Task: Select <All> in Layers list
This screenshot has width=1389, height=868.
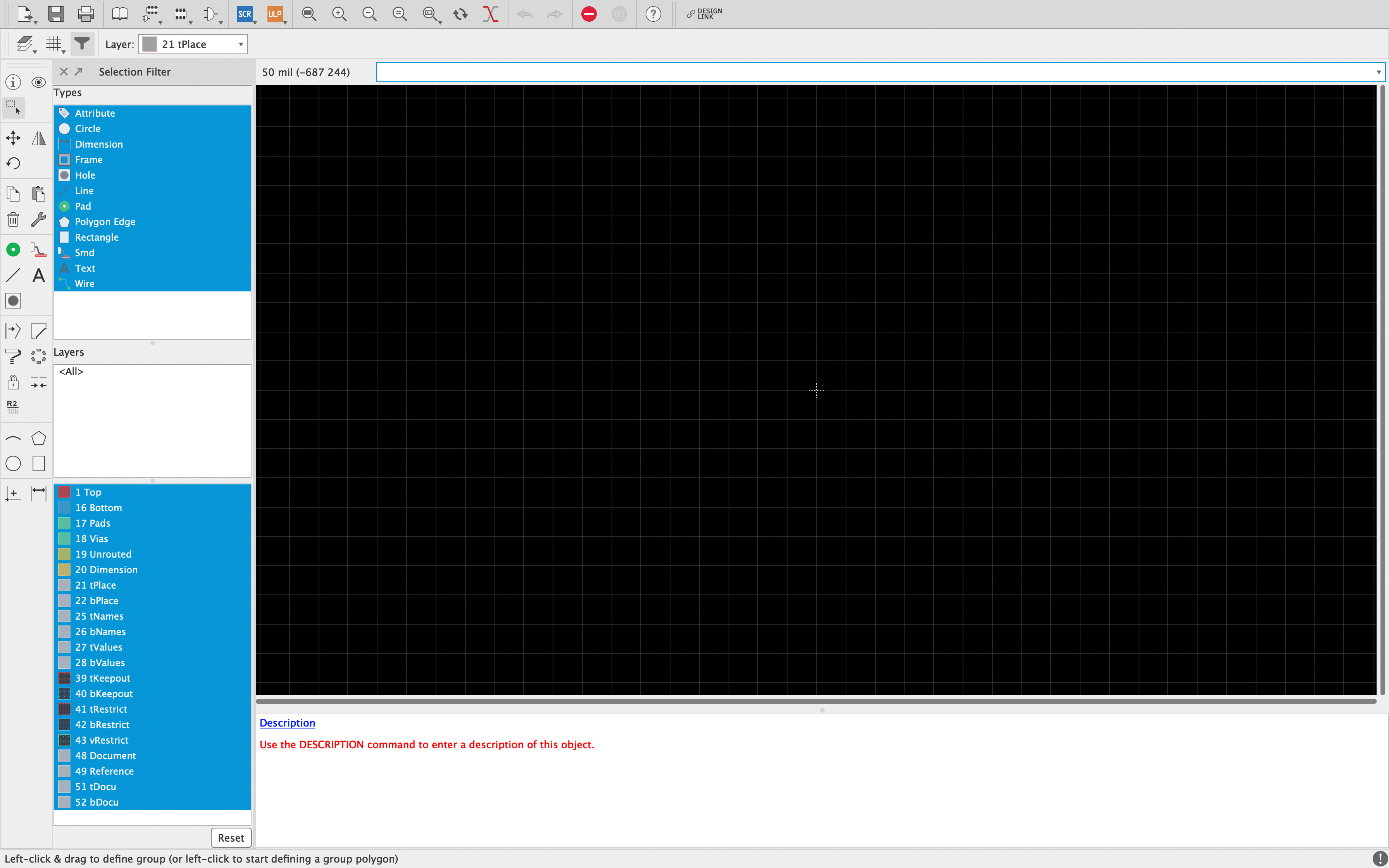Action: coord(71,372)
